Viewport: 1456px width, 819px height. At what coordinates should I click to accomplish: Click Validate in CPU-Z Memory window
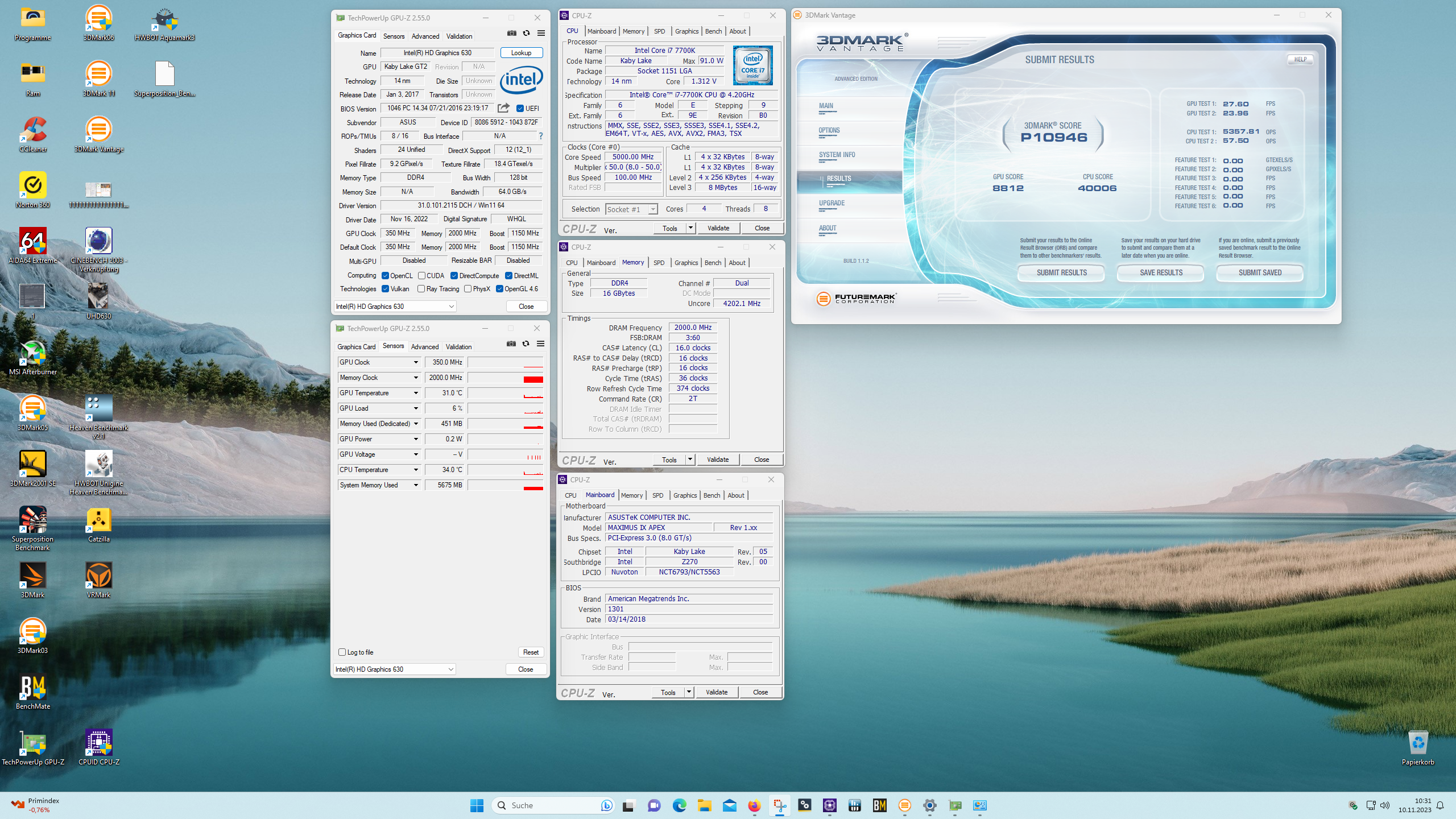718,460
